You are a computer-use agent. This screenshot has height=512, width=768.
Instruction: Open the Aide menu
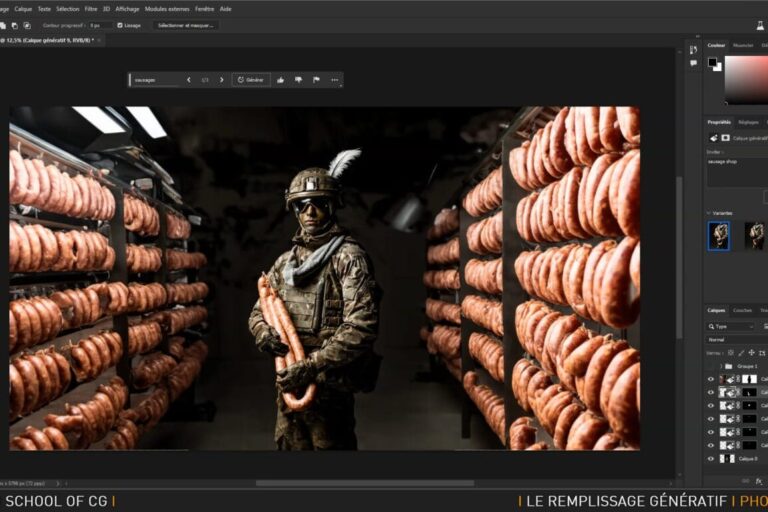click(x=225, y=9)
